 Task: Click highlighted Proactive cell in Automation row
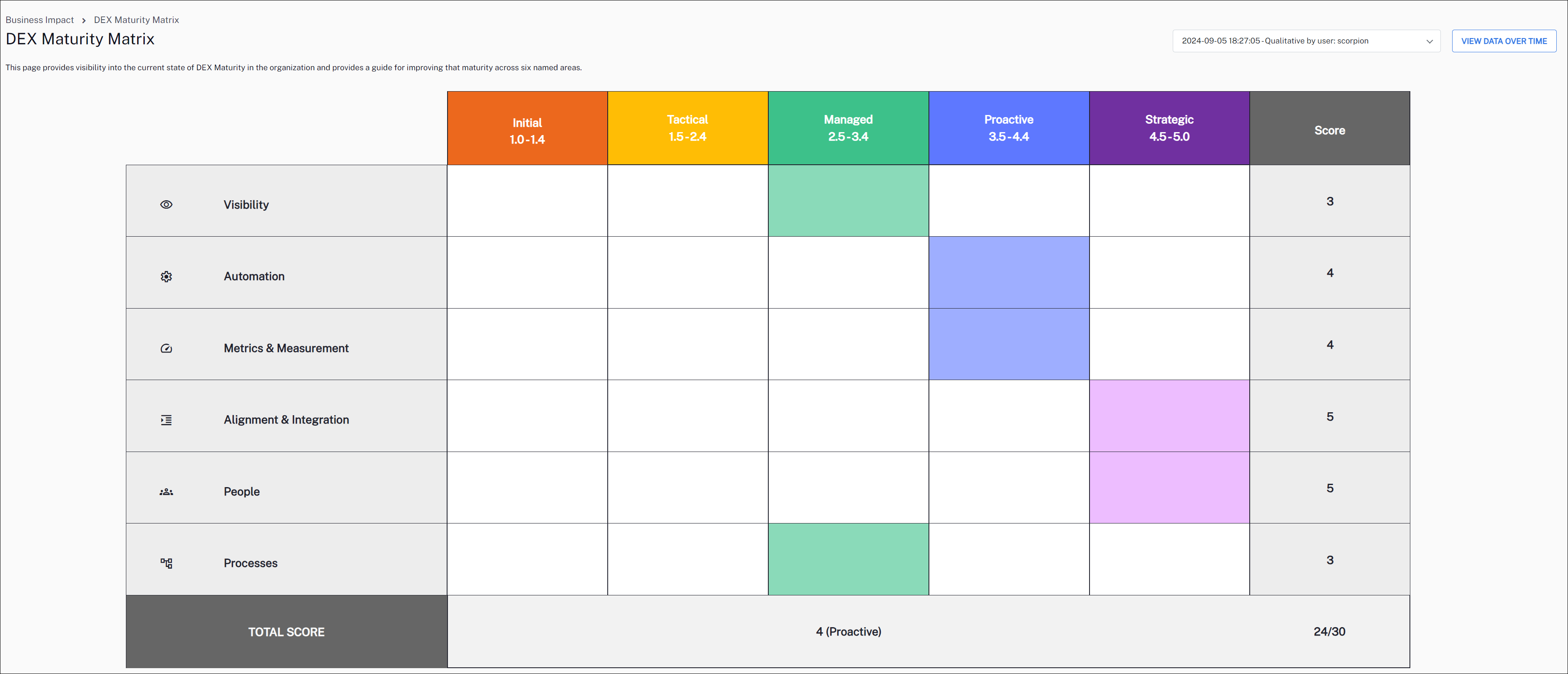point(1009,273)
